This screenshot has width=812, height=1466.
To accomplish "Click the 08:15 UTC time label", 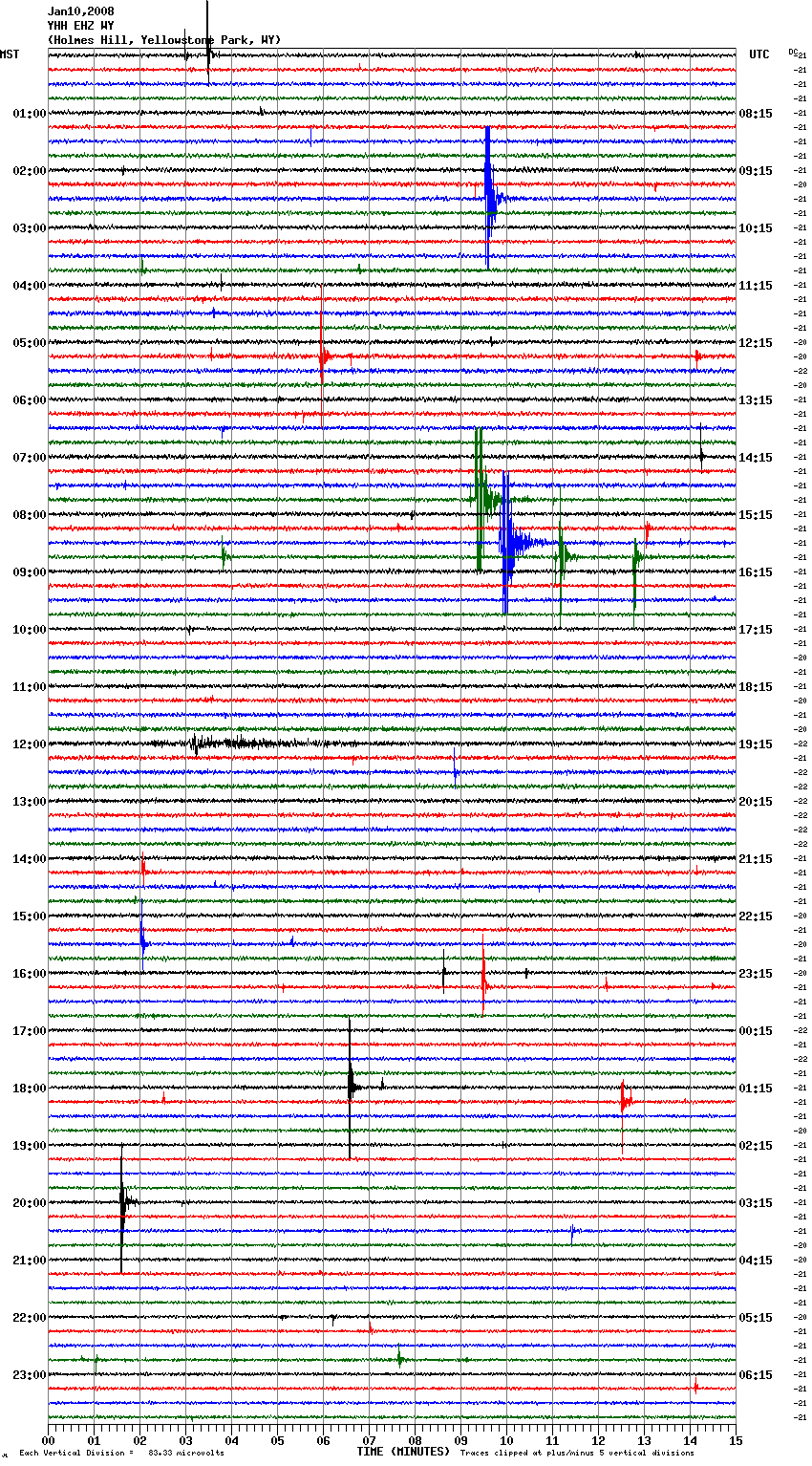I will click(756, 114).
